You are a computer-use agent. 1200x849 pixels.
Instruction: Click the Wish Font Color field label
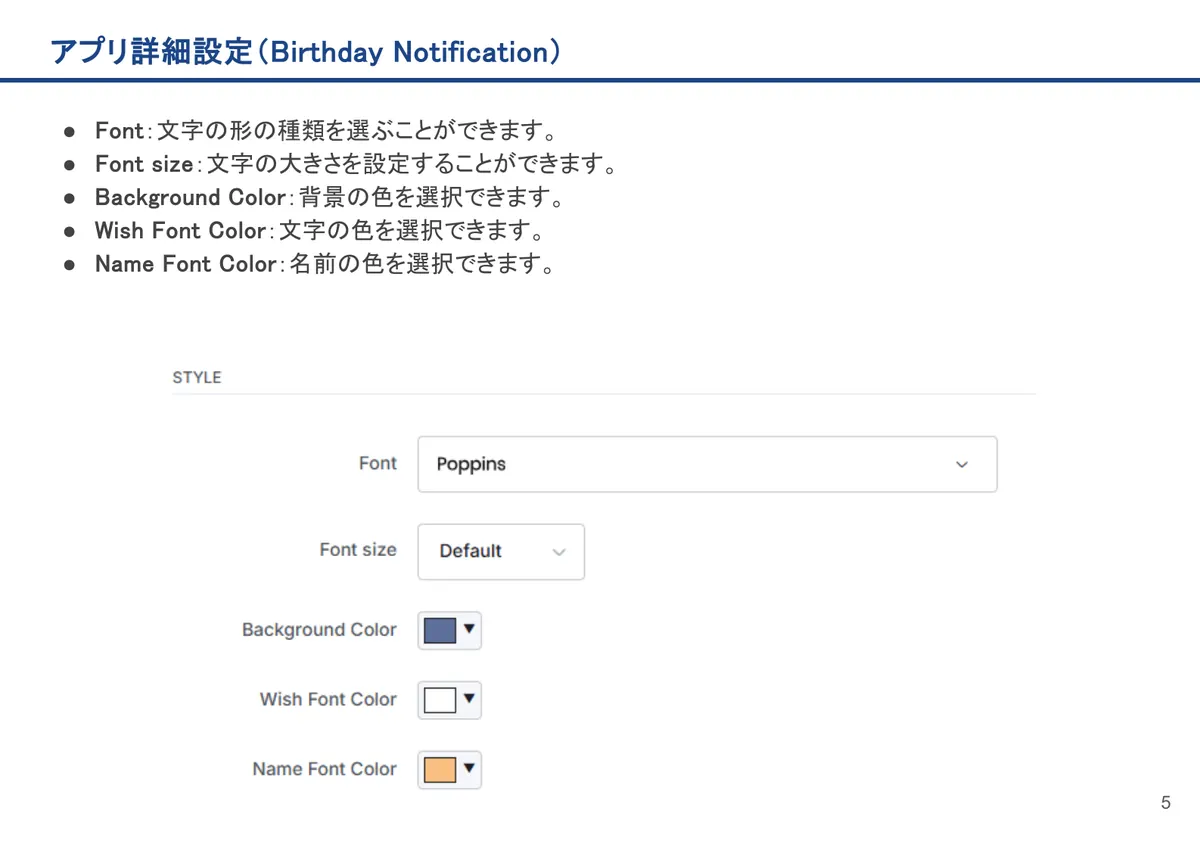[328, 700]
